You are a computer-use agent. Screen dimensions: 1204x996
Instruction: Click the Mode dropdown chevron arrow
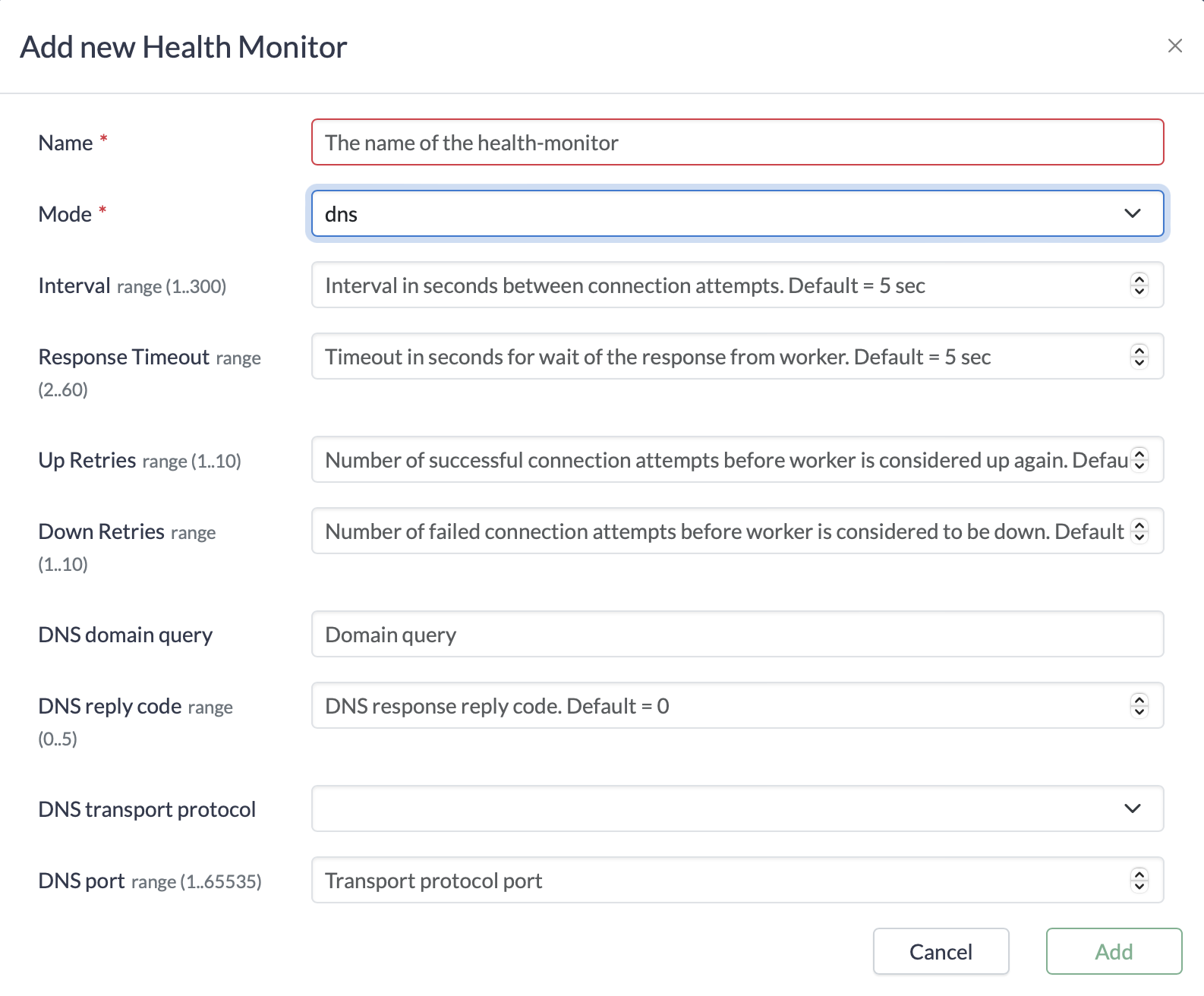pyautogui.click(x=1132, y=214)
